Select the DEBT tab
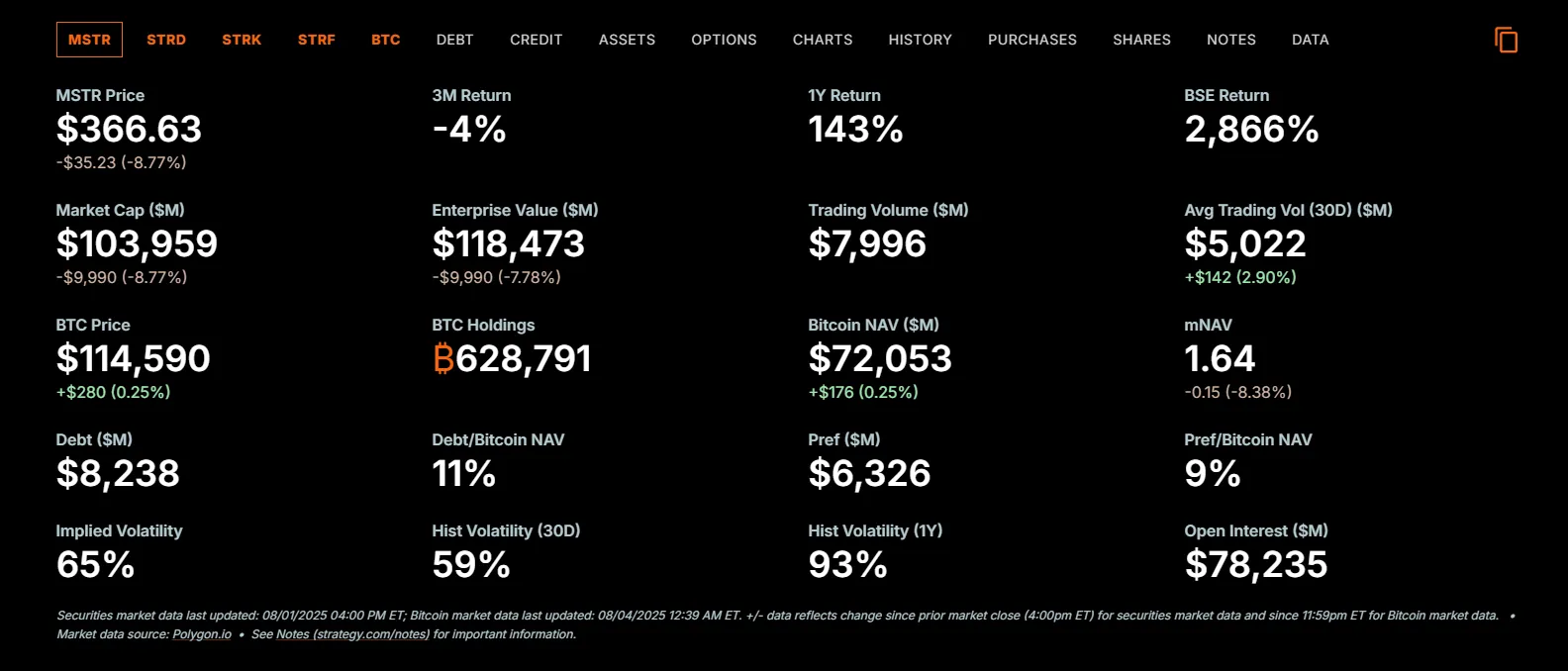Screen dimensions: 1568x671 pyautogui.click(x=454, y=40)
